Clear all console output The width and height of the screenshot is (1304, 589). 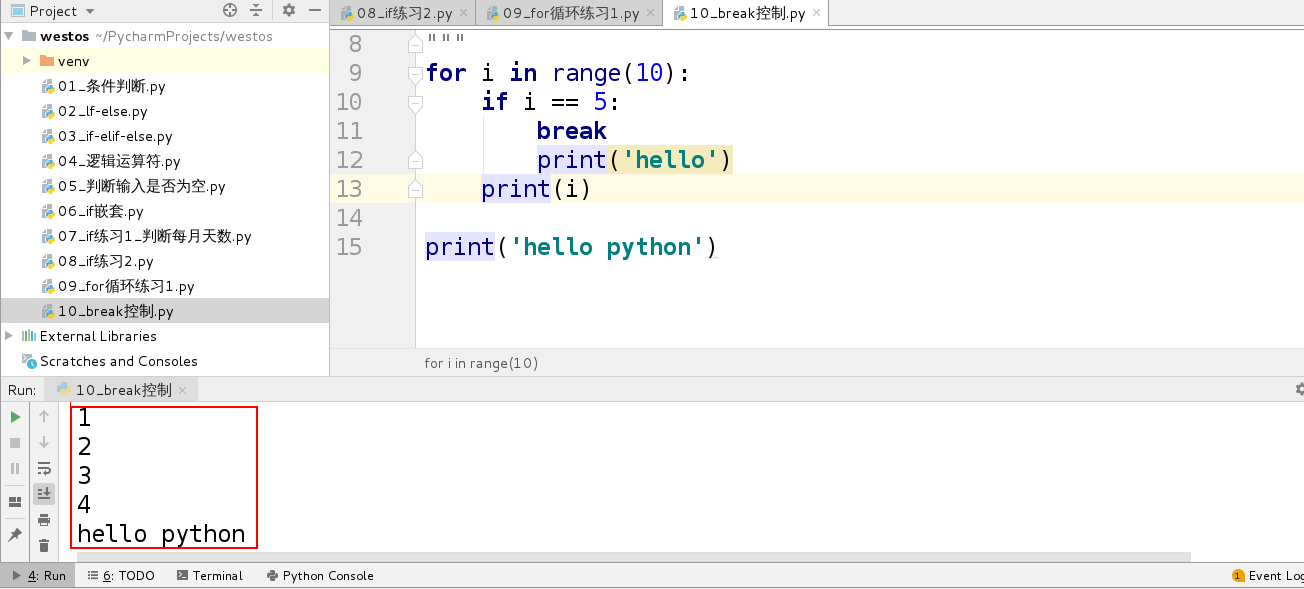point(44,545)
